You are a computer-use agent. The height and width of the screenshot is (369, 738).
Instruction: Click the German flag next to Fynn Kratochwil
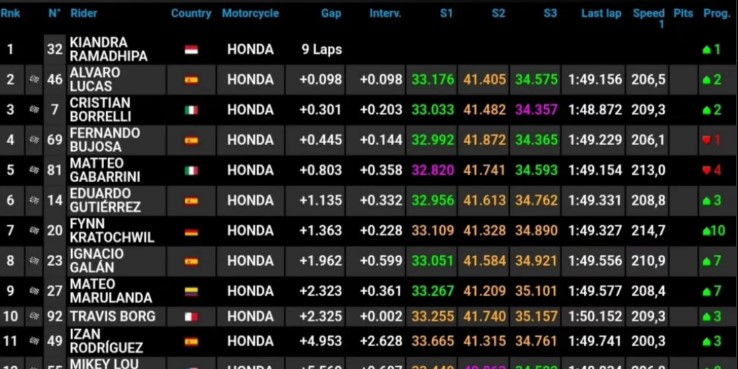191,231
